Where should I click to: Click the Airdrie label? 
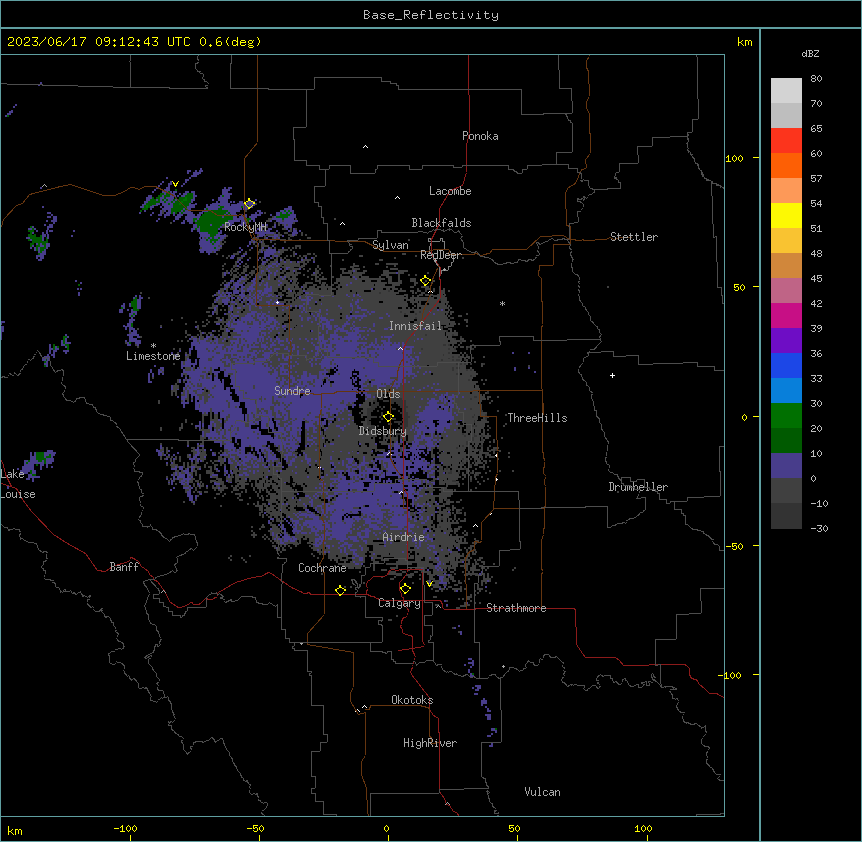click(403, 537)
